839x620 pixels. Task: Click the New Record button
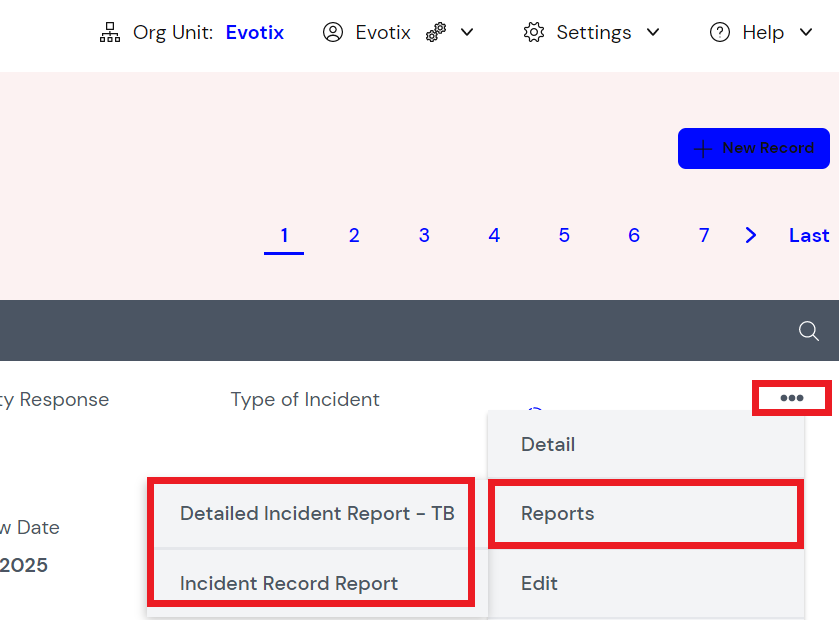pos(753,147)
